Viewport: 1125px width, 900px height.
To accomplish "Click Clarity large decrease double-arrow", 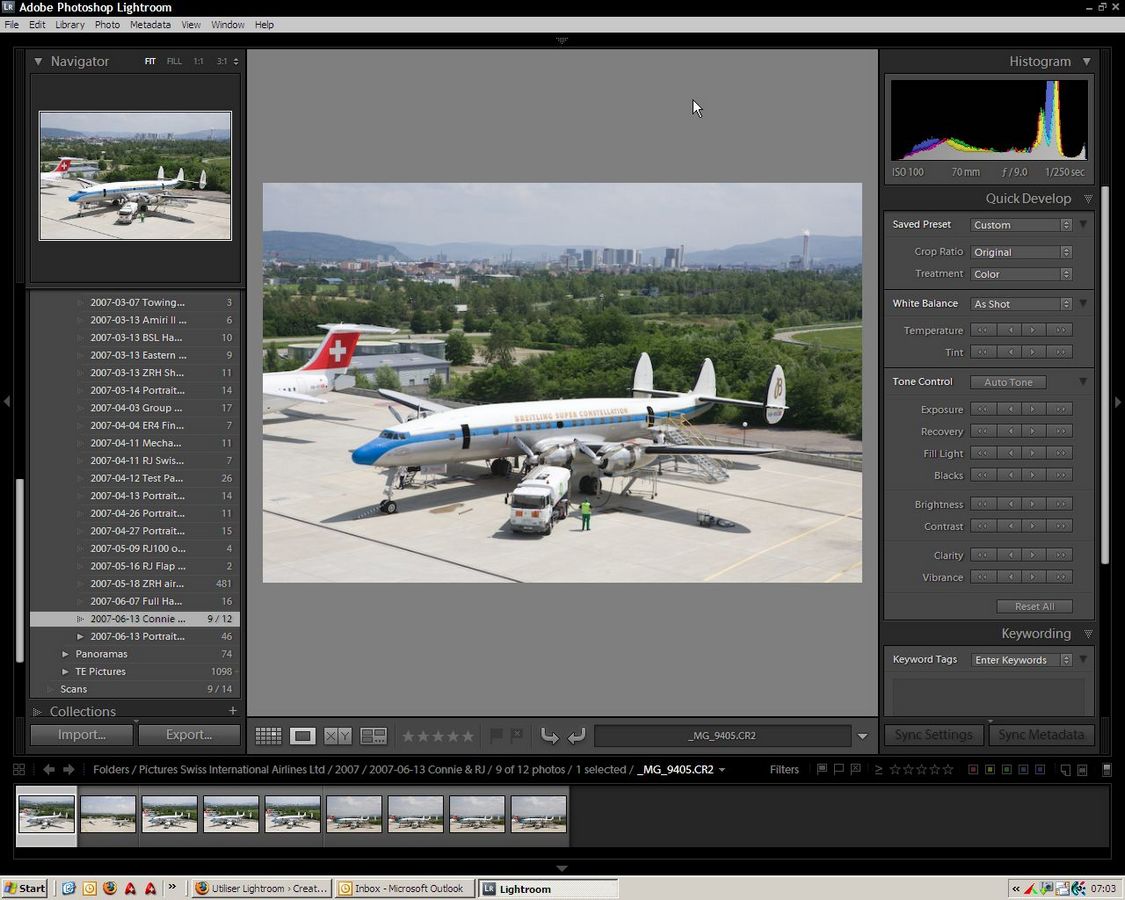I will click(x=982, y=555).
